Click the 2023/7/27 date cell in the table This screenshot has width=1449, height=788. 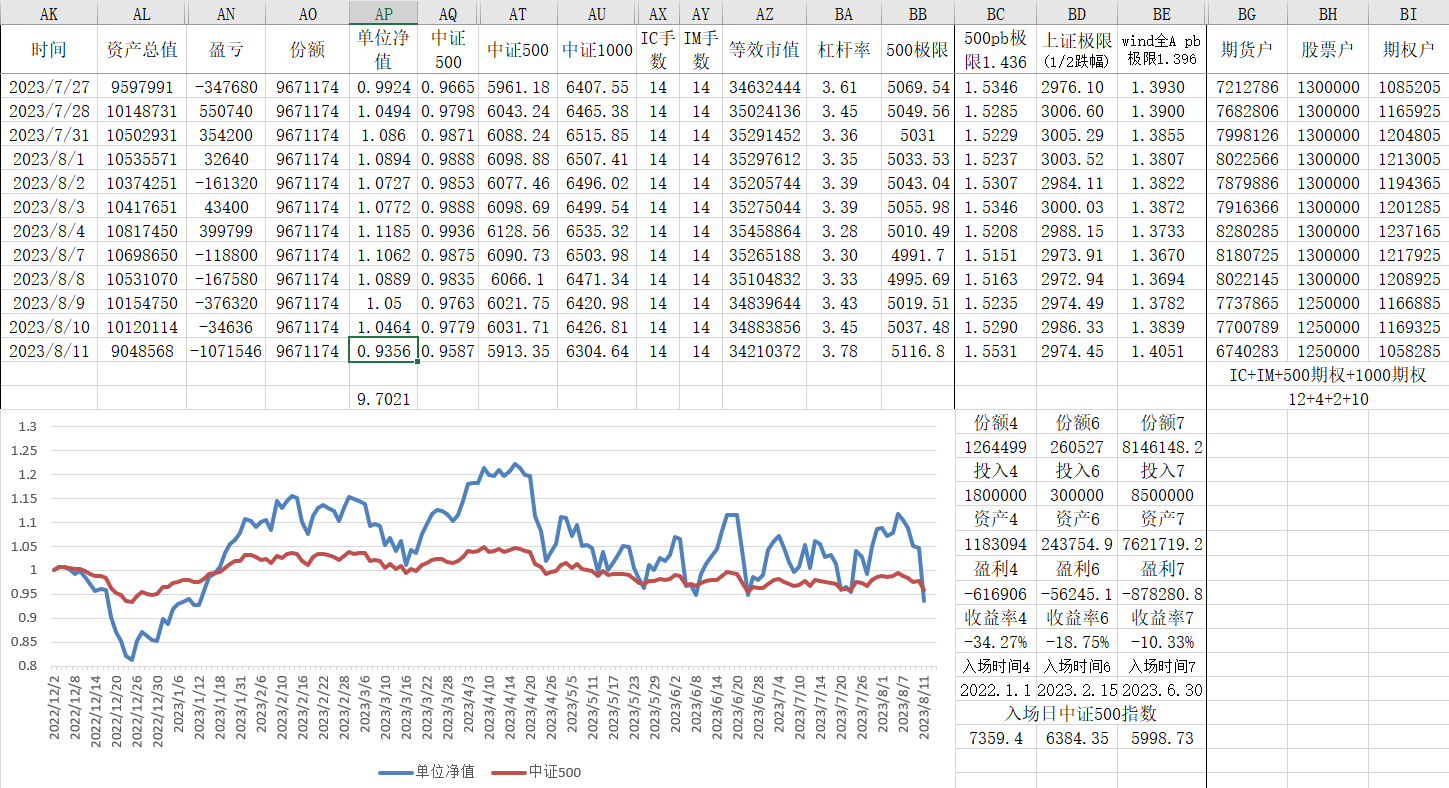49,87
